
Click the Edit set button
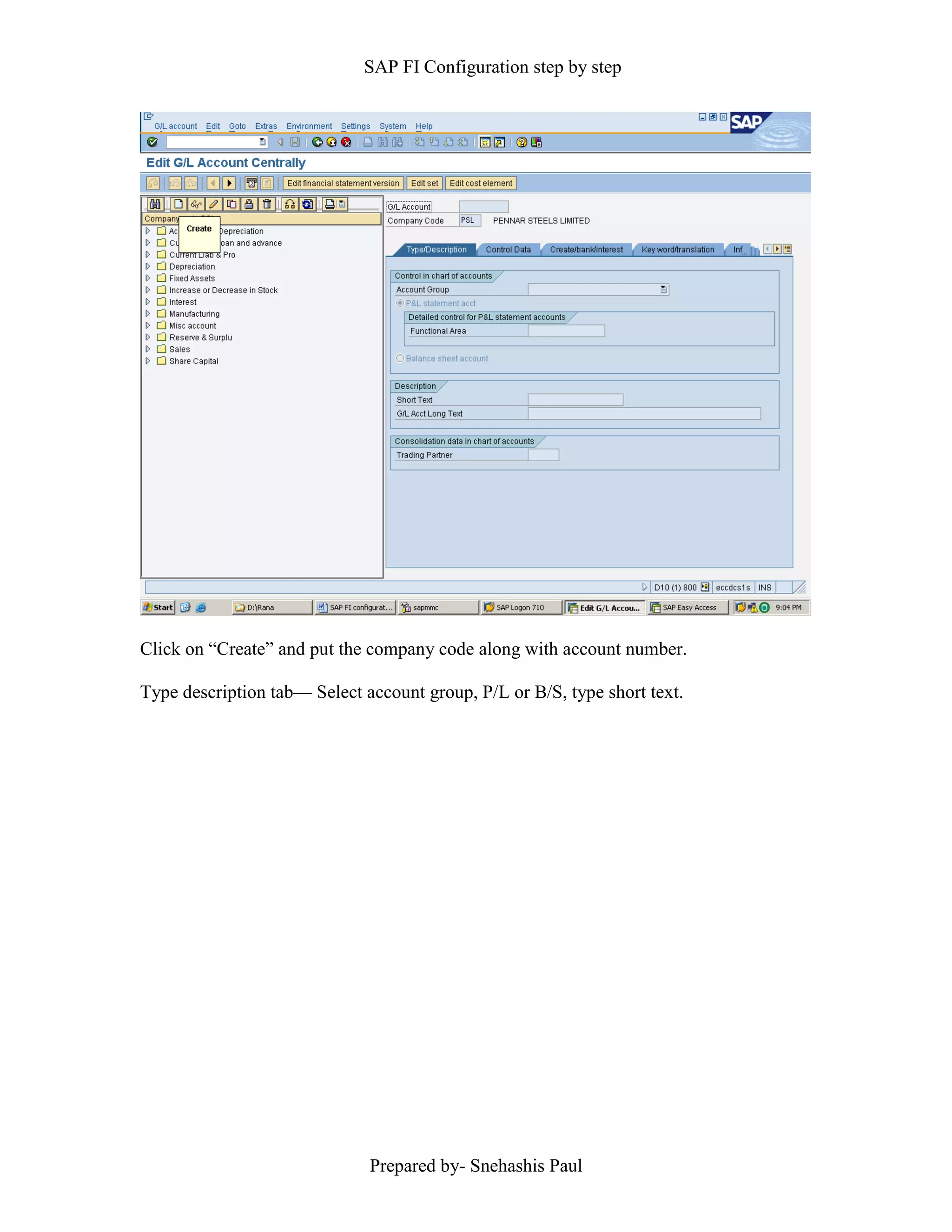tap(425, 183)
